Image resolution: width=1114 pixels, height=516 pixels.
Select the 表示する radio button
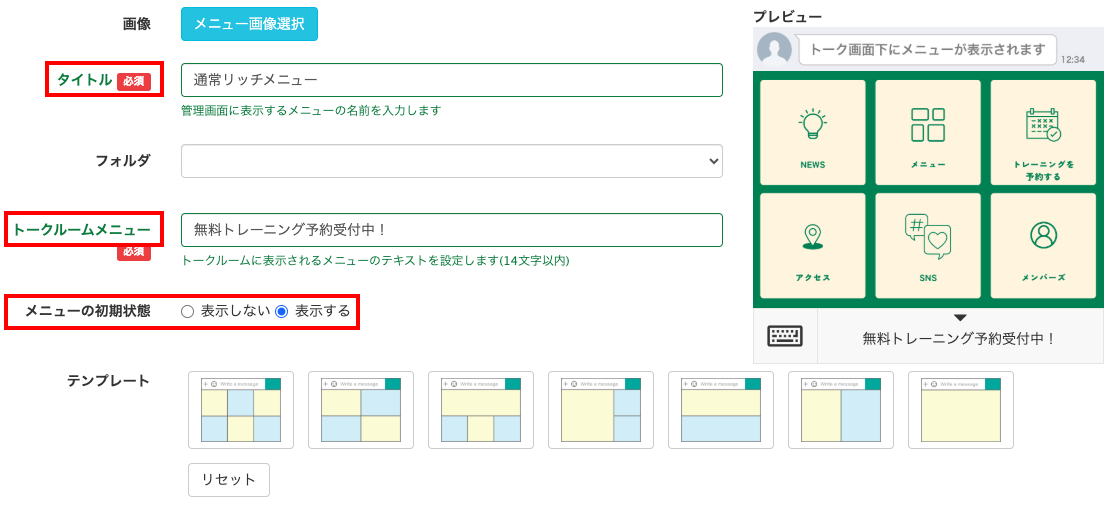(282, 312)
